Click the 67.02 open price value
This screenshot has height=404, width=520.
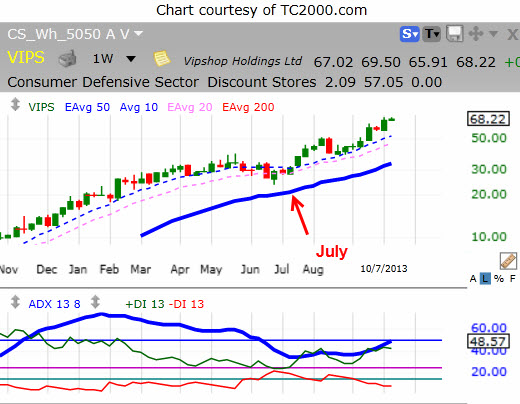click(333, 62)
